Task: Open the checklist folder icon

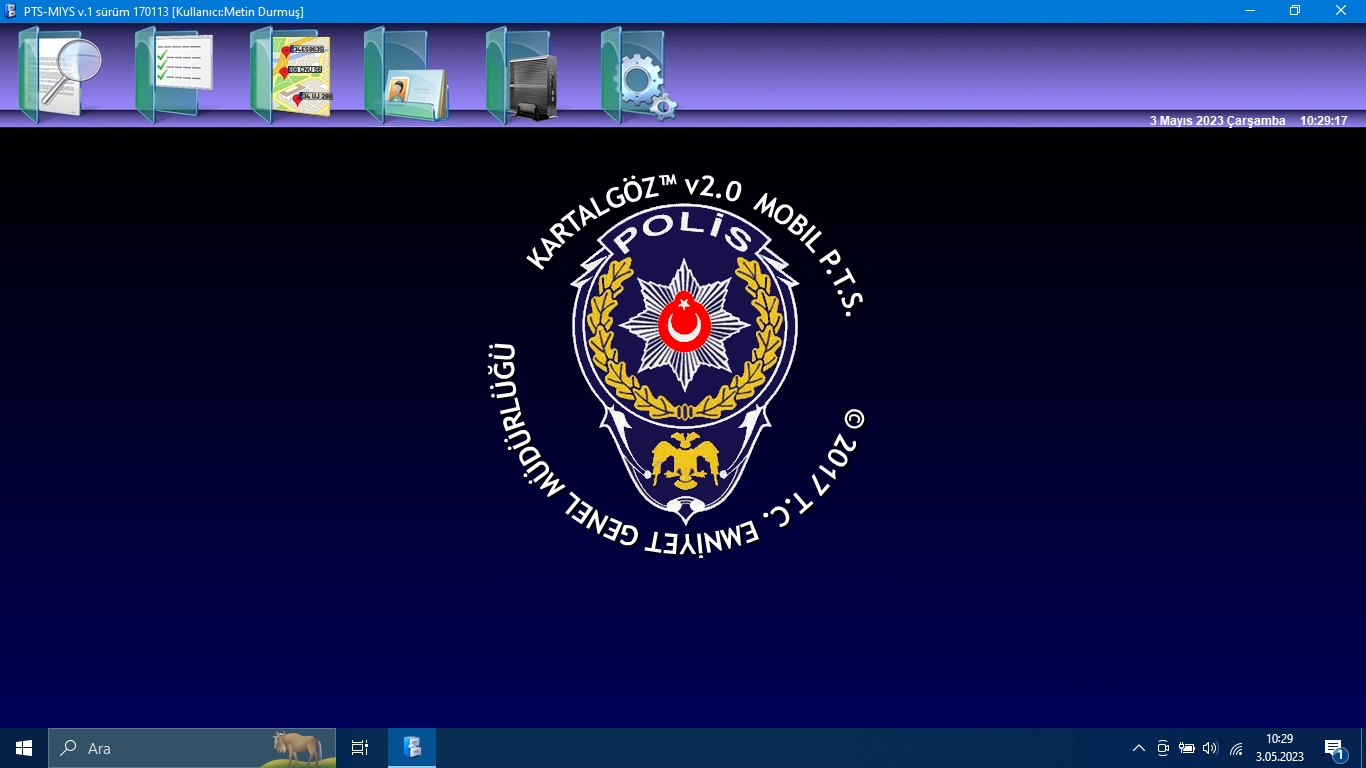Action: 174,74
